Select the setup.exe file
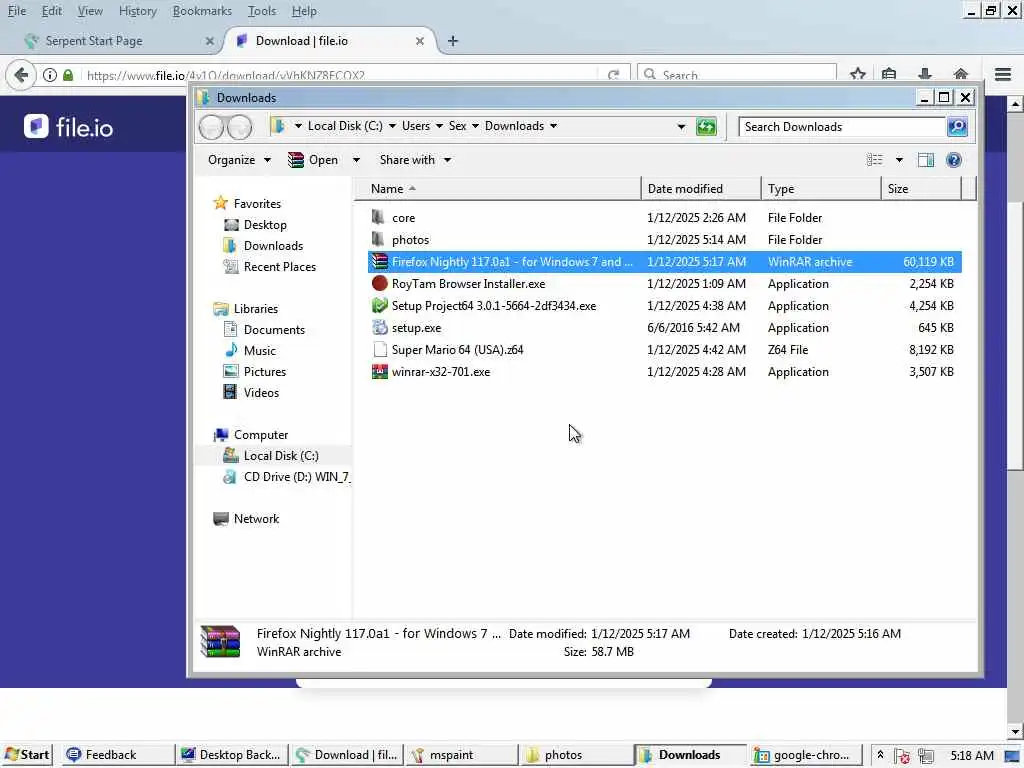The width and height of the screenshot is (1024, 768). tap(665, 328)
